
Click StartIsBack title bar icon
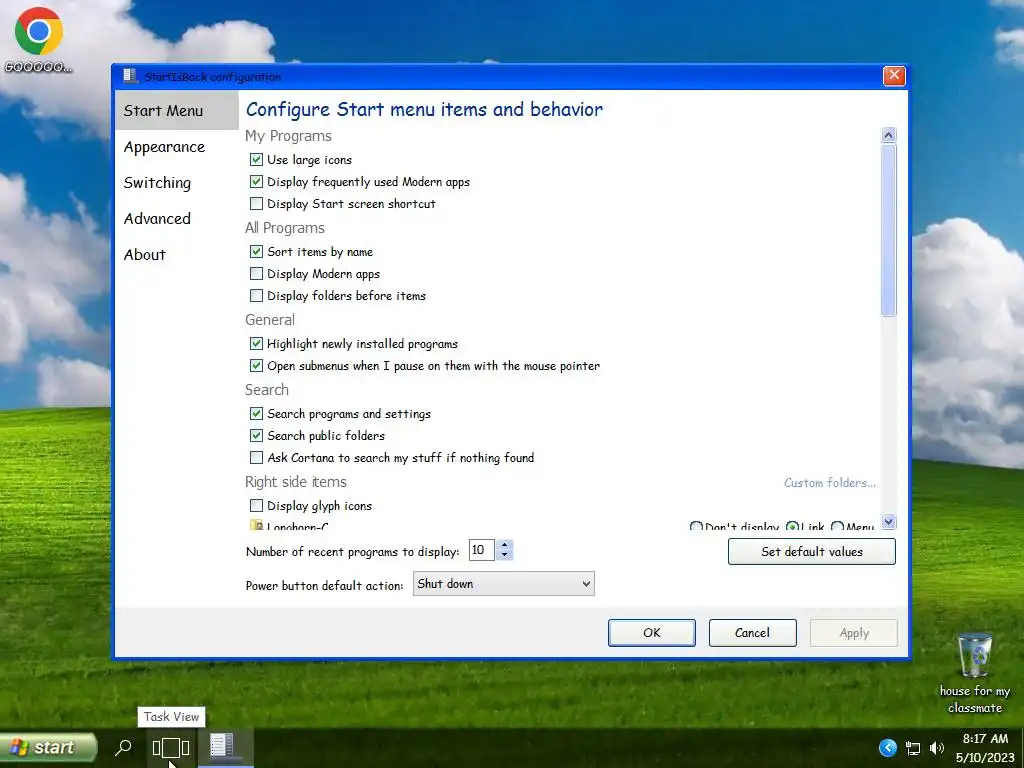[129, 76]
